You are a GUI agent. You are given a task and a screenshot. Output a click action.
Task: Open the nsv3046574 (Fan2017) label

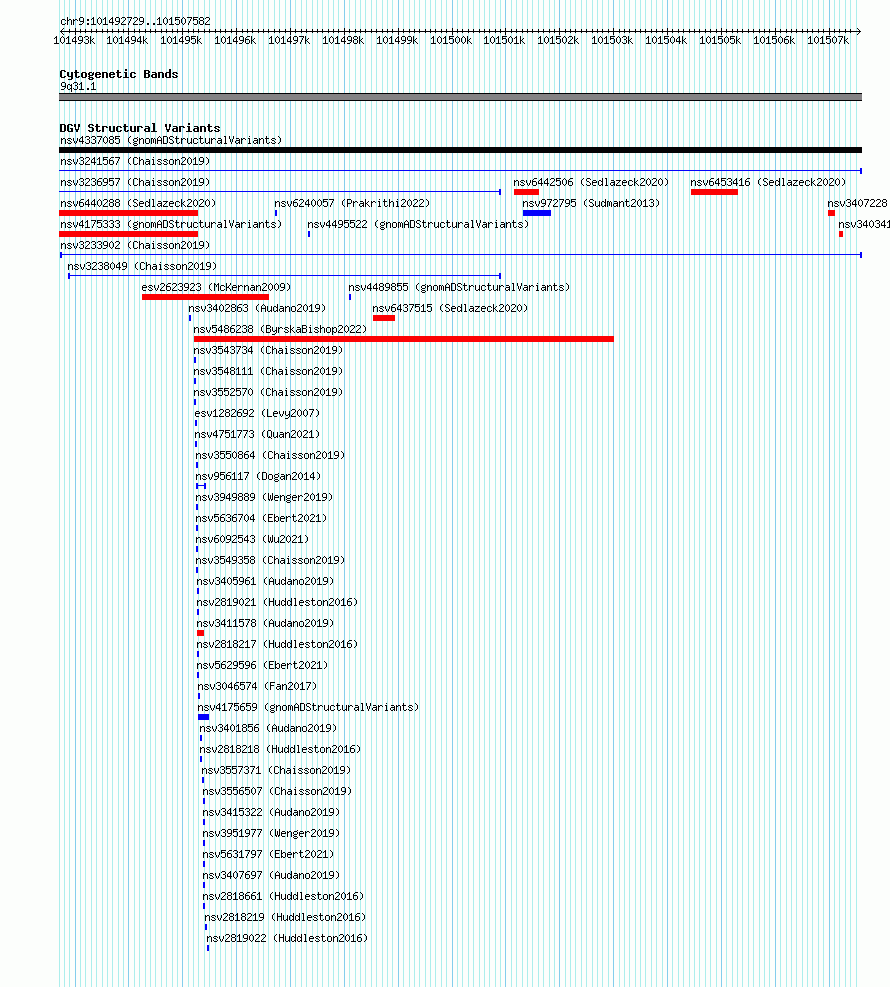click(257, 685)
